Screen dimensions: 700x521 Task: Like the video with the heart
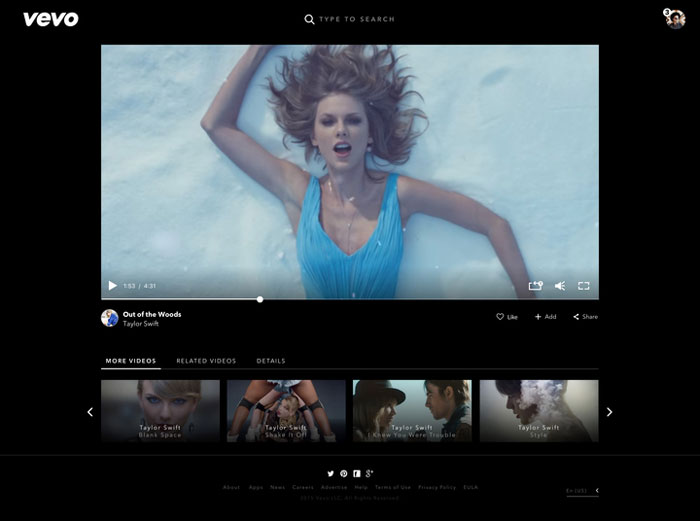tap(507, 317)
